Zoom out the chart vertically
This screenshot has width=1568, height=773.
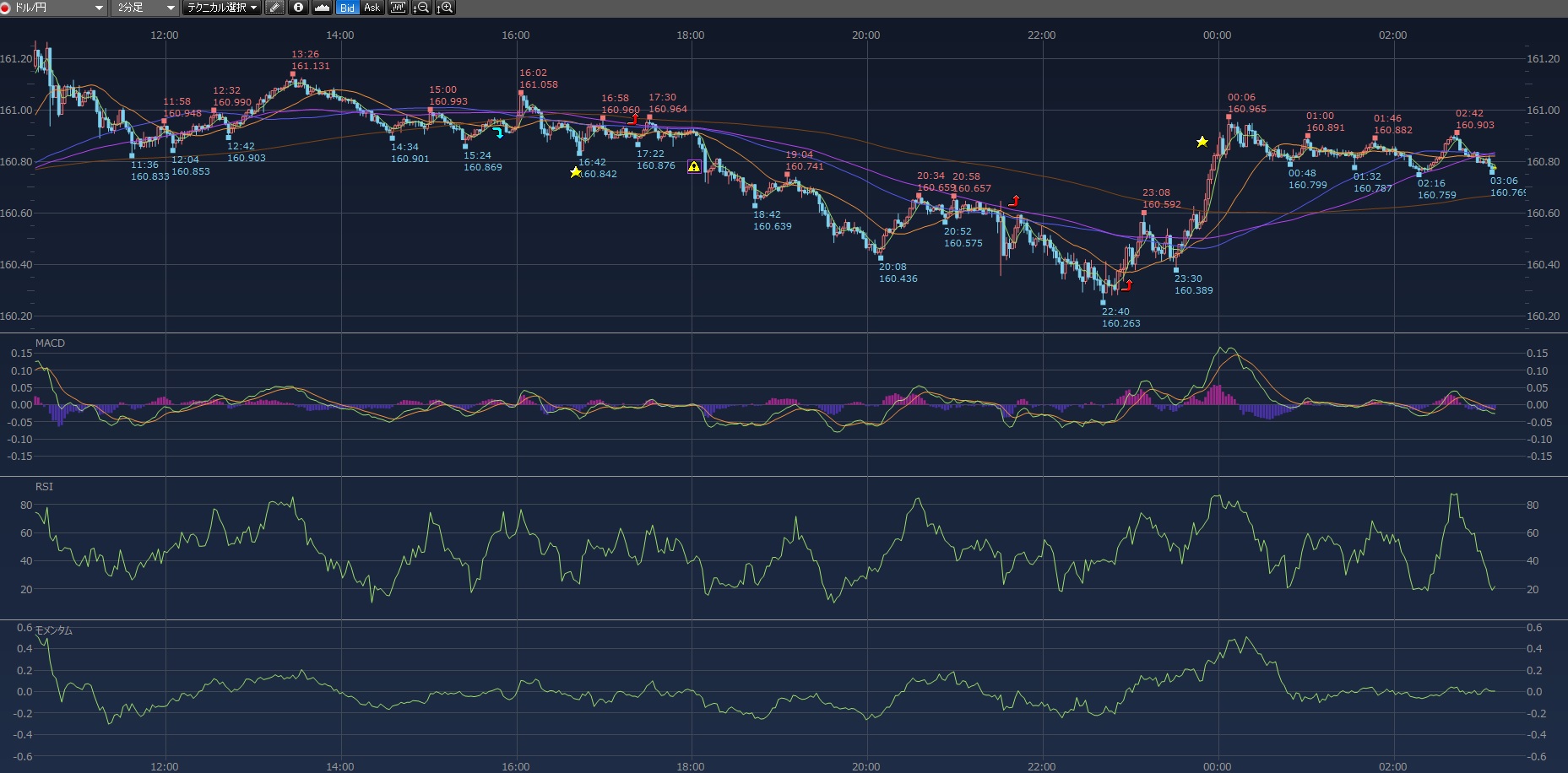click(x=420, y=8)
